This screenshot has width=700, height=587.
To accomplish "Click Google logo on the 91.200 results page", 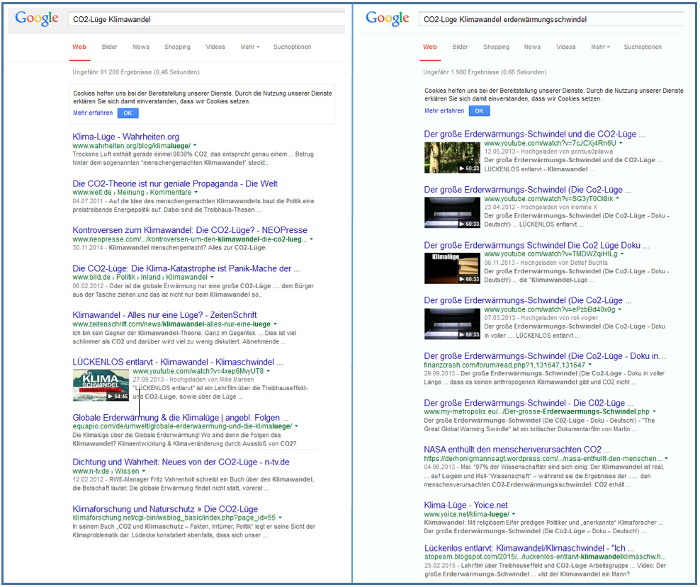I will pyautogui.click(x=36, y=19).
